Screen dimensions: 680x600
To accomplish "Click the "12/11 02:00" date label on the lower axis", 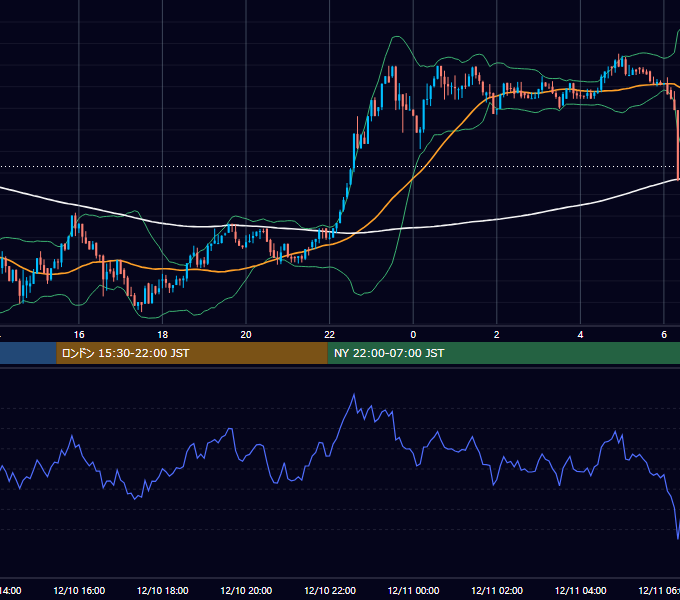I will (497, 590).
